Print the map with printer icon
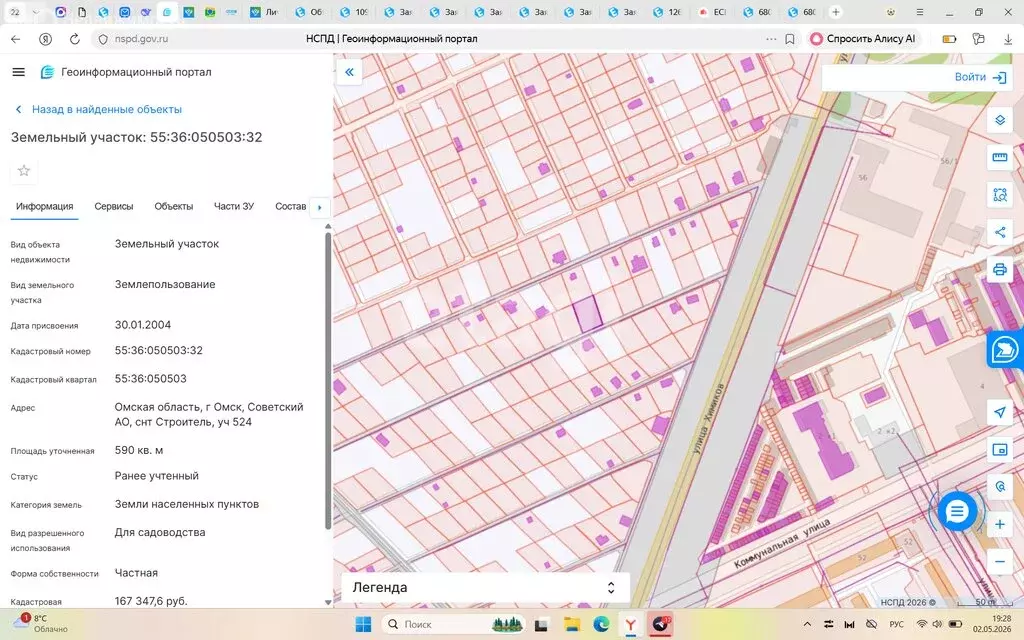Viewport: 1024px width, 640px height. (1000, 269)
